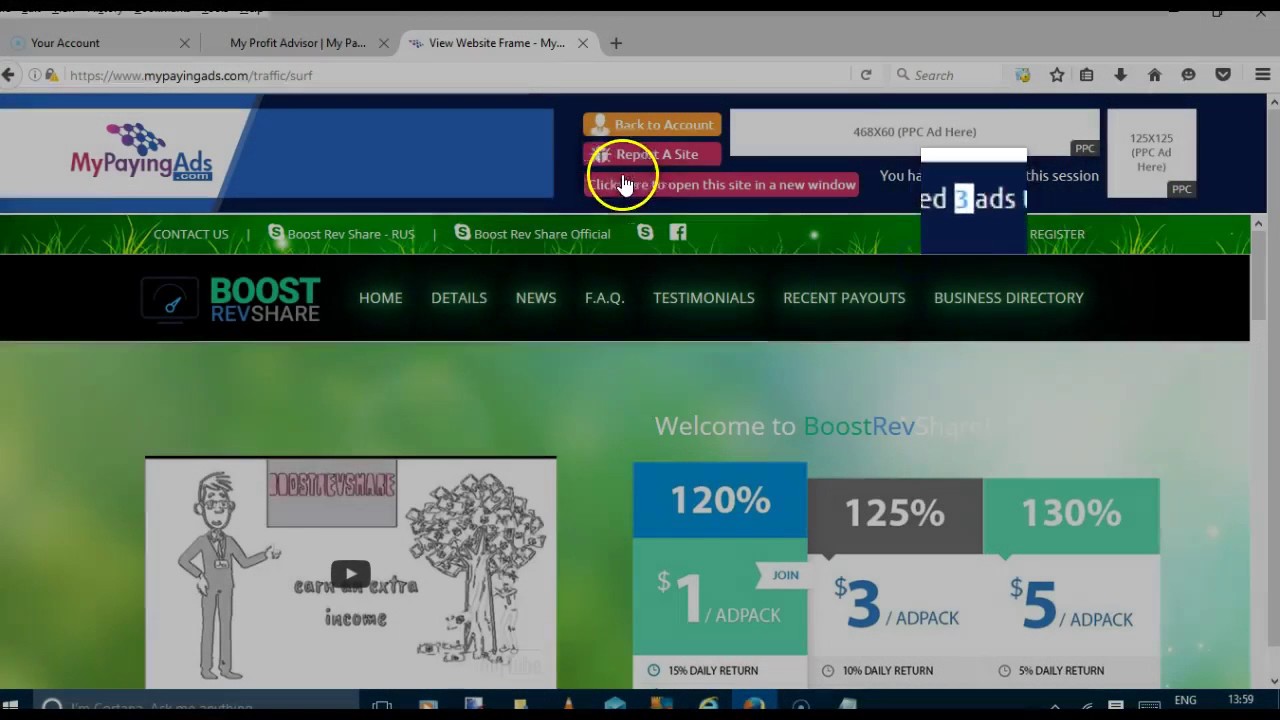Go to the browser Home icon

1154,75
